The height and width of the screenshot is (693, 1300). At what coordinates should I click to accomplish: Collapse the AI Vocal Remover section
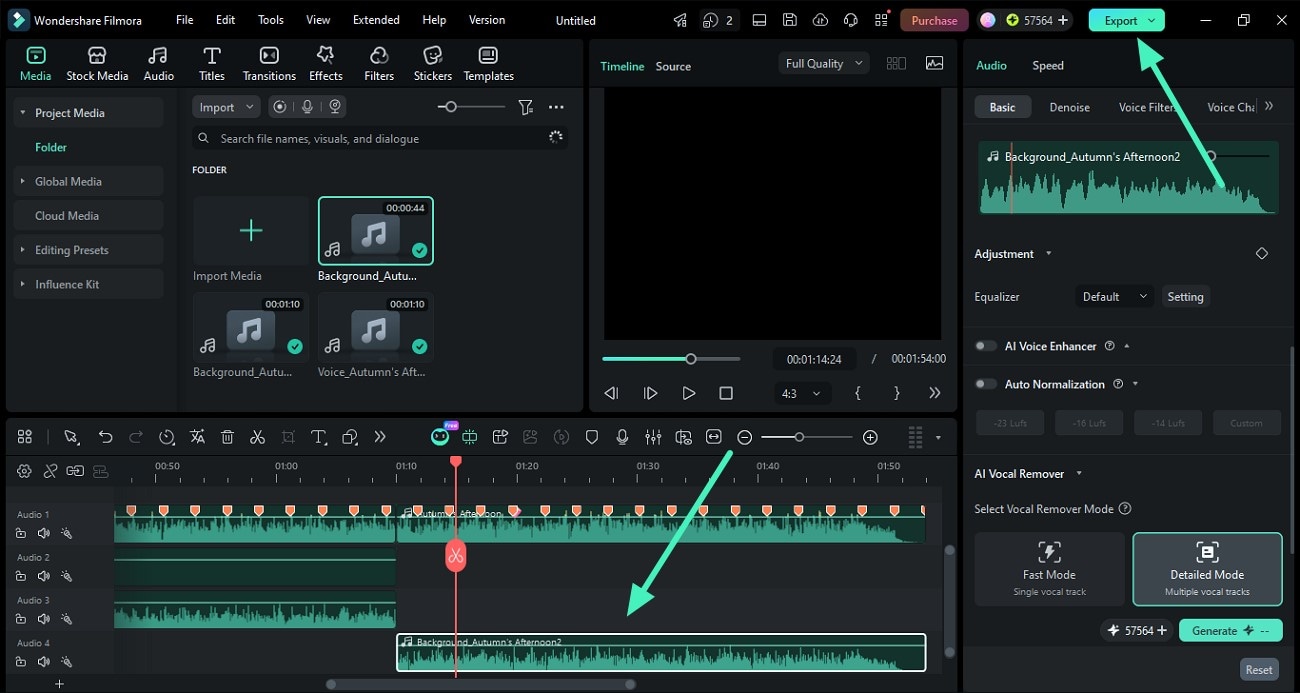click(1078, 474)
